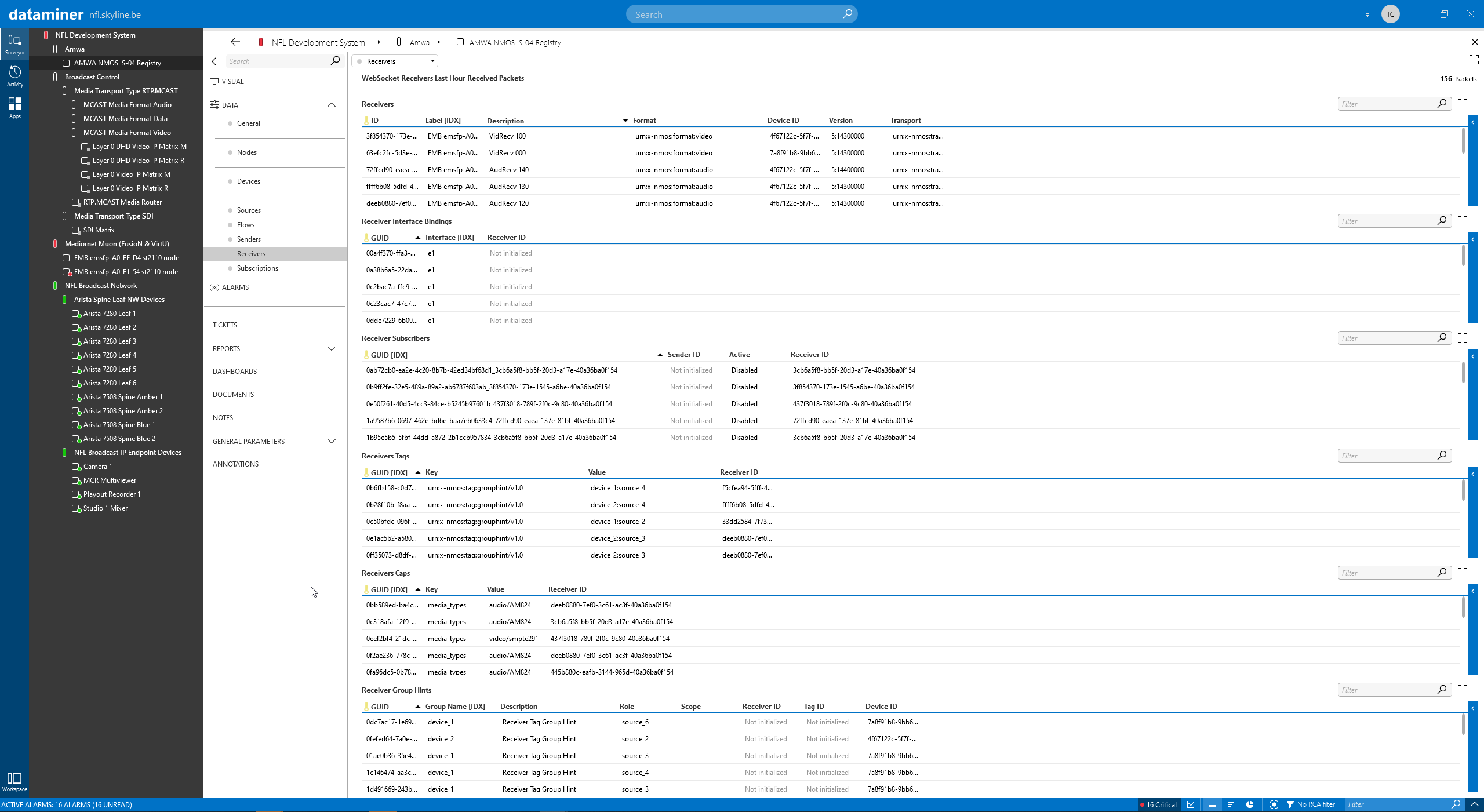
Task: Click the alarm focus icon in alarm bar
Action: pos(1274,804)
